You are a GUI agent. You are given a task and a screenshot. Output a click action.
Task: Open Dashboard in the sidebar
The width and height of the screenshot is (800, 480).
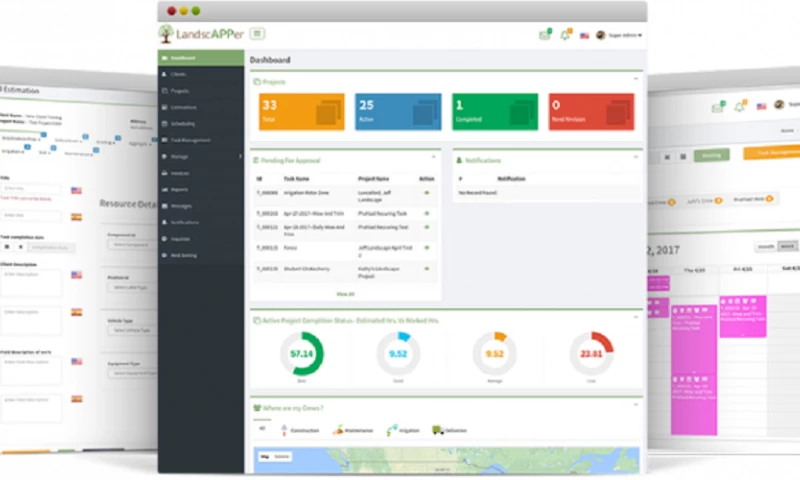tap(201, 58)
